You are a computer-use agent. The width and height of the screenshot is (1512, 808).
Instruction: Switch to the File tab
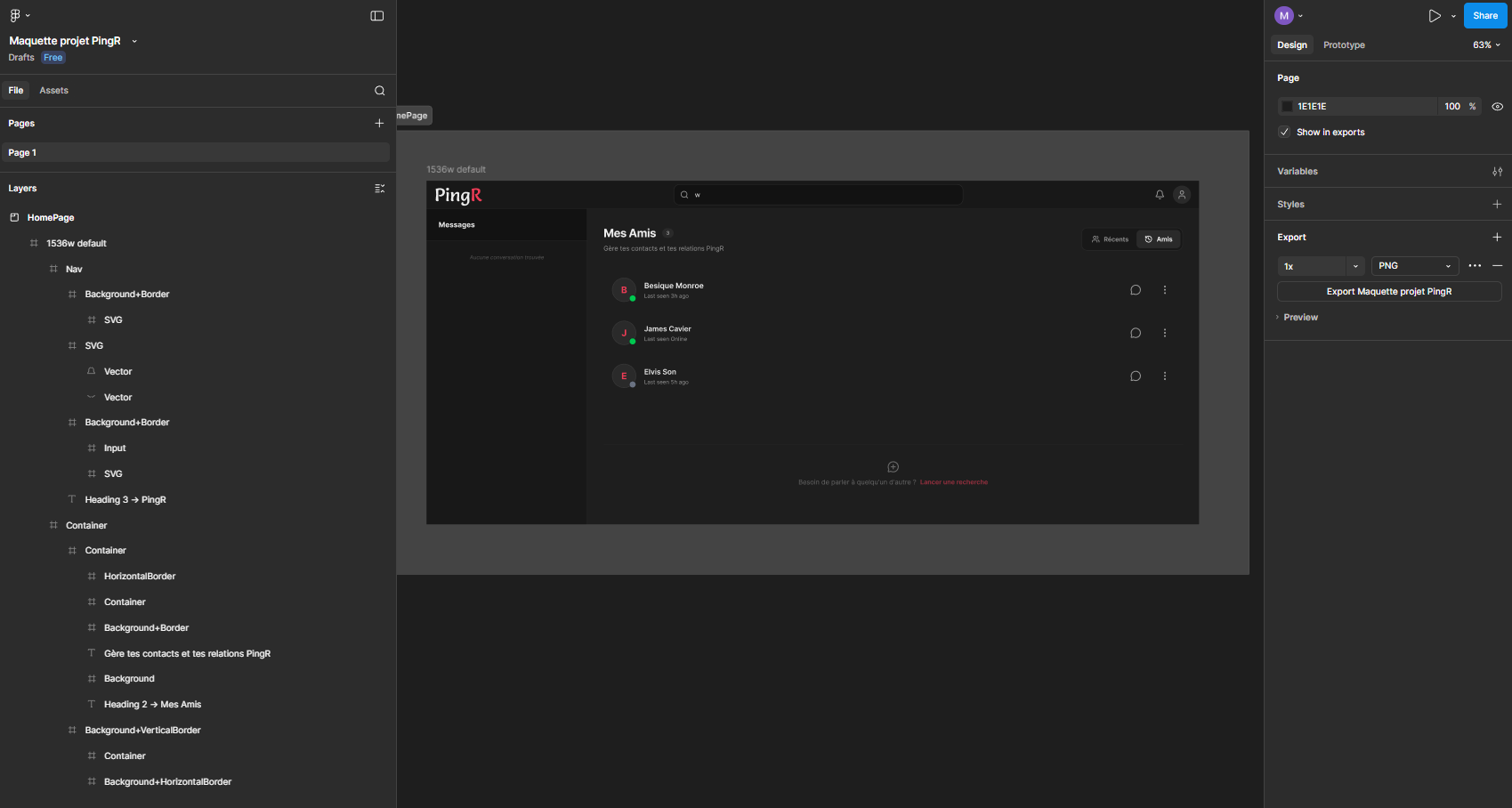[x=16, y=91]
